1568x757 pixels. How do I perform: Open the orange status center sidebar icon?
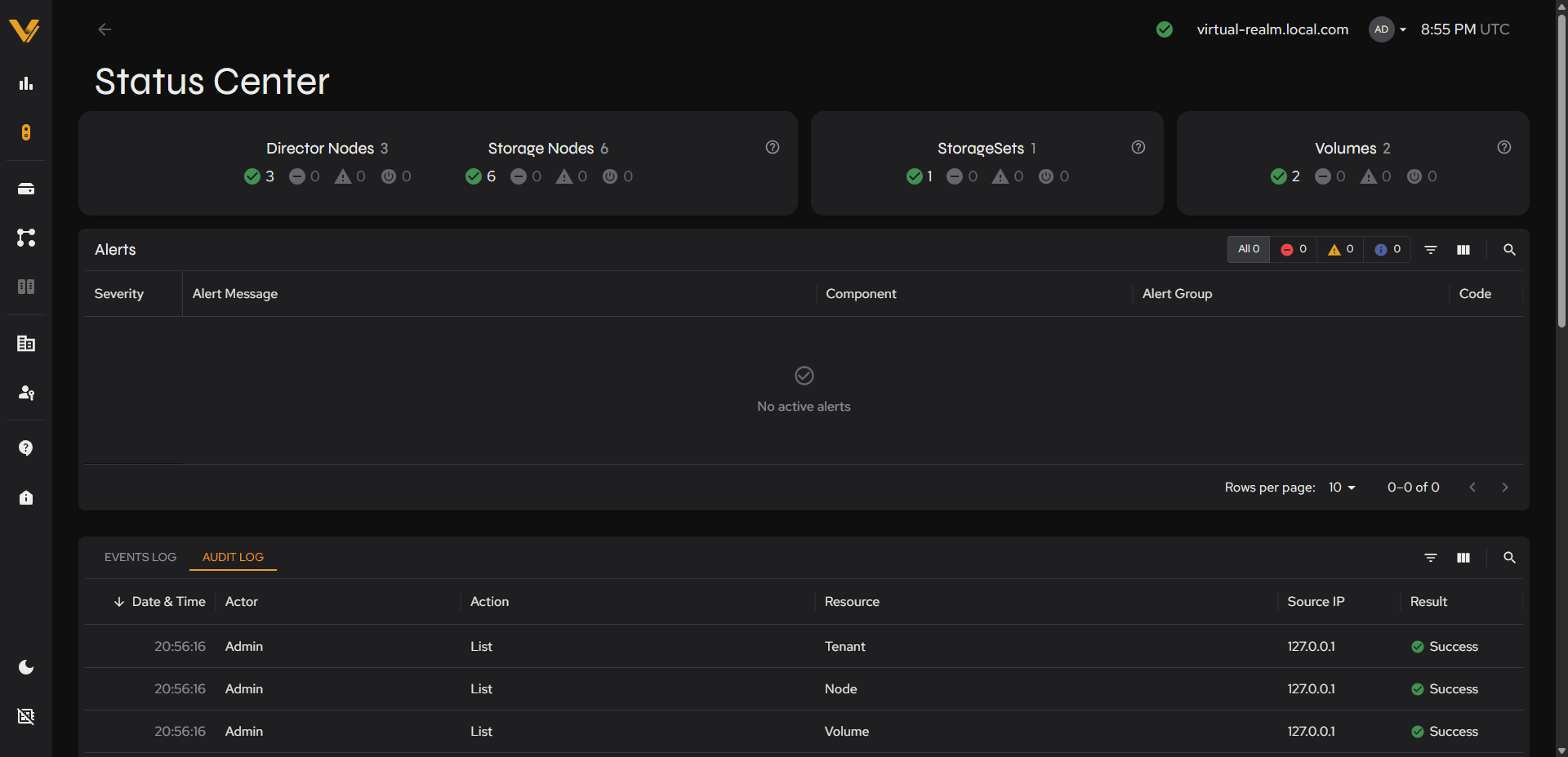pos(26,132)
